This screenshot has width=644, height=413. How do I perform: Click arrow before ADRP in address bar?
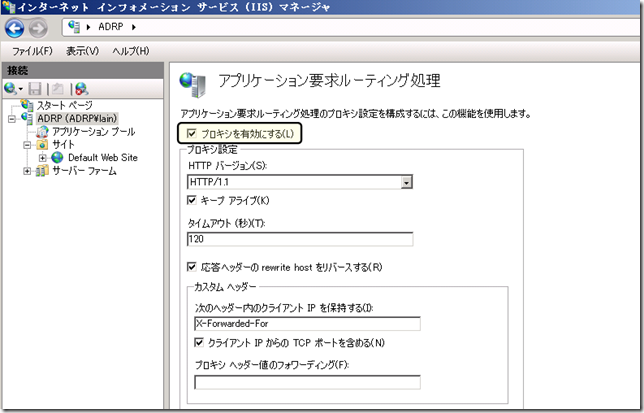(x=88, y=27)
